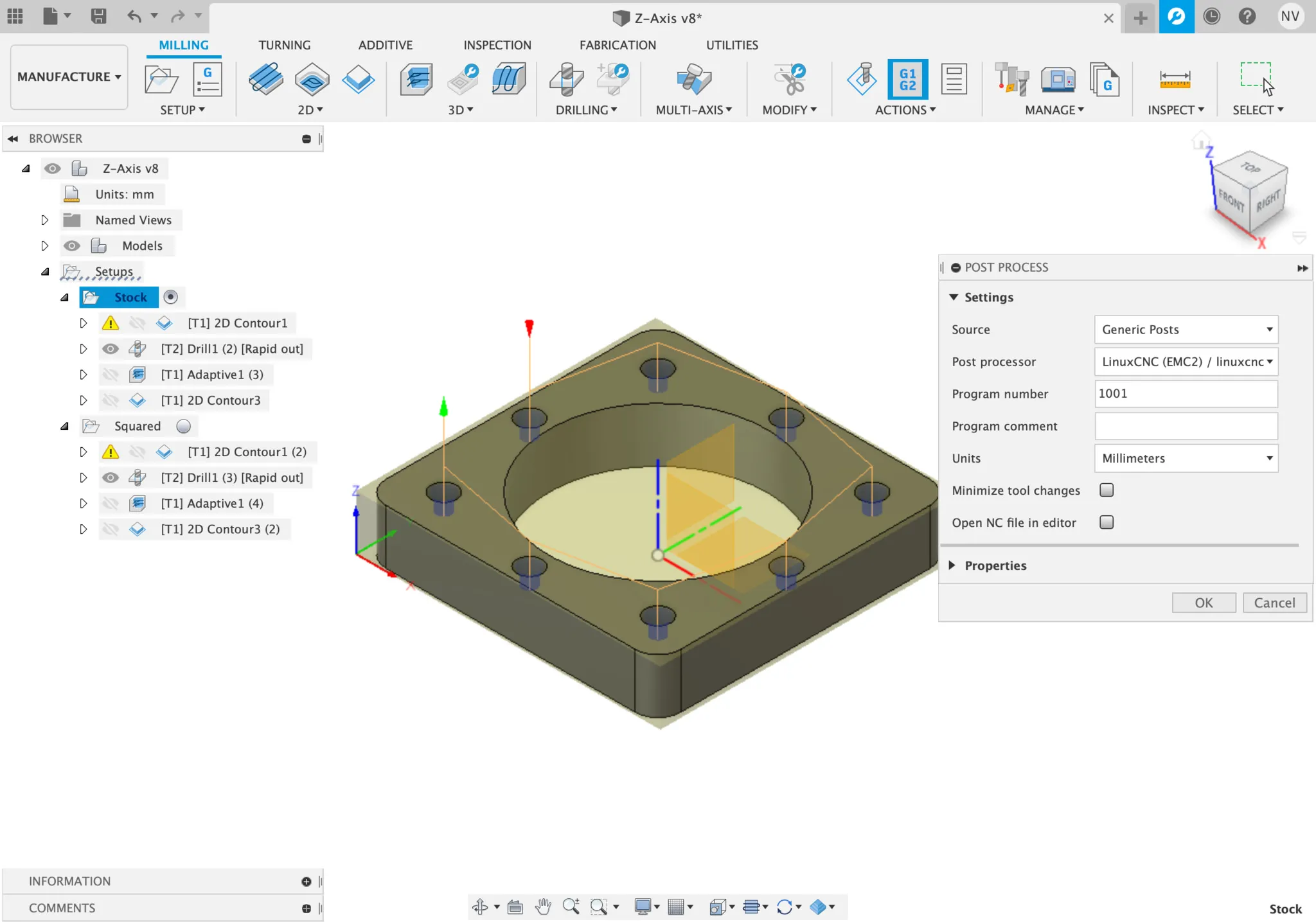Click the Pan hand icon in navigation bar
The width and height of the screenshot is (1316, 922).
click(x=543, y=907)
